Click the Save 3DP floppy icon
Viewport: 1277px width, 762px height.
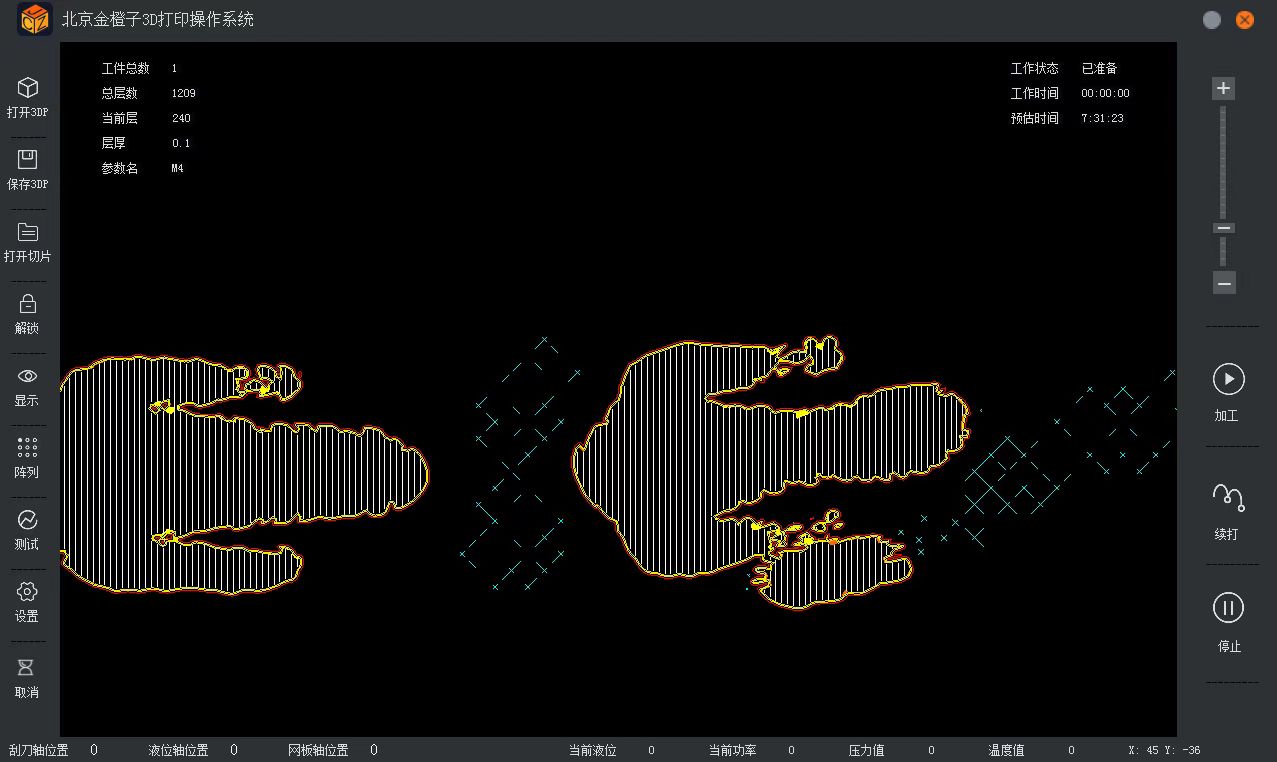pyautogui.click(x=28, y=160)
